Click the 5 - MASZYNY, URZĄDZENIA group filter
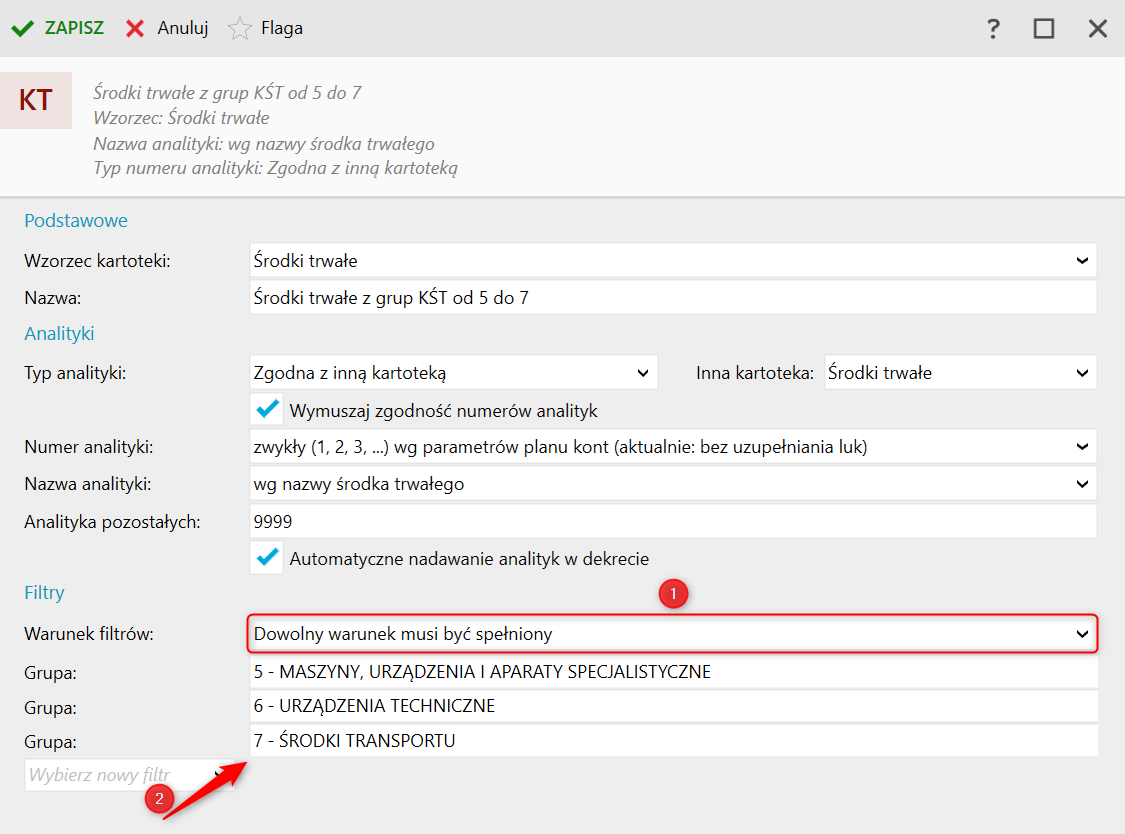The width and height of the screenshot is (1125, 834). coord(672,672)
